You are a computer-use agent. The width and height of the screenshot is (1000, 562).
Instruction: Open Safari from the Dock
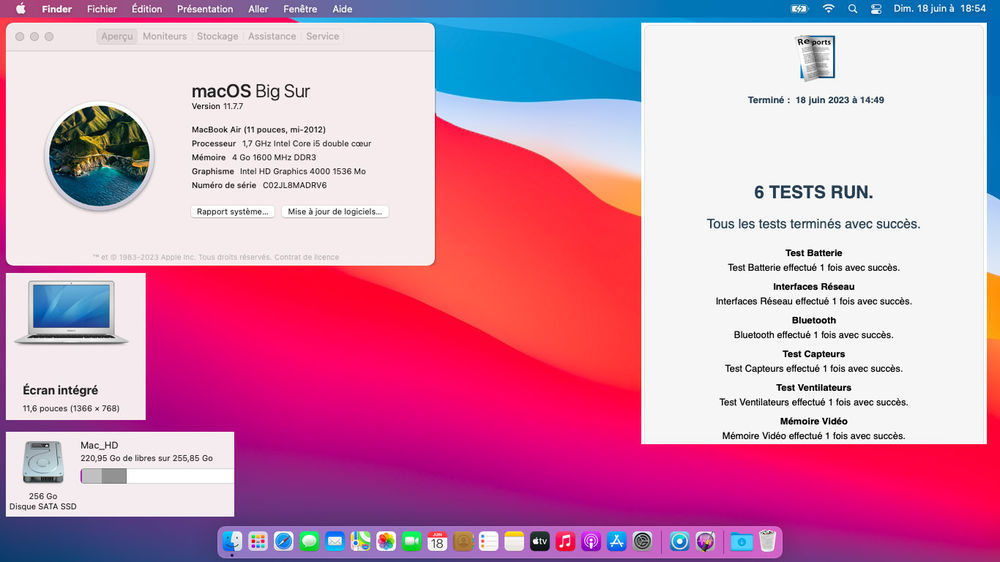(x=284, y=541)
